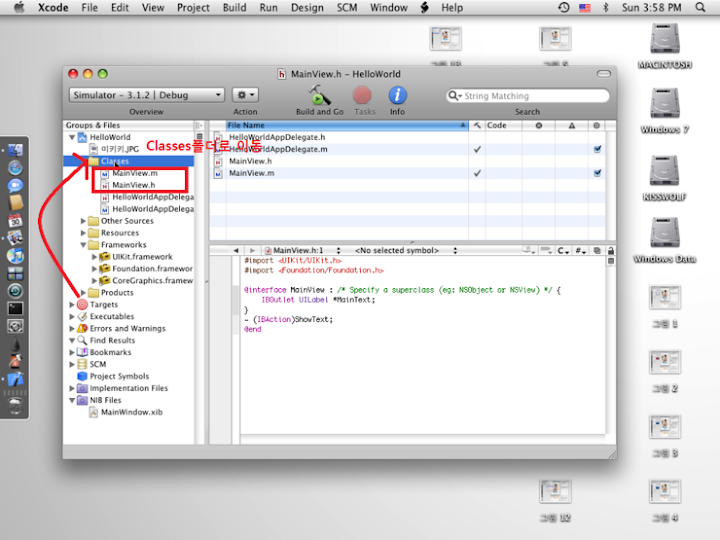Collapse the Frameworks folder
720x540 pixels.
(83, 245)
